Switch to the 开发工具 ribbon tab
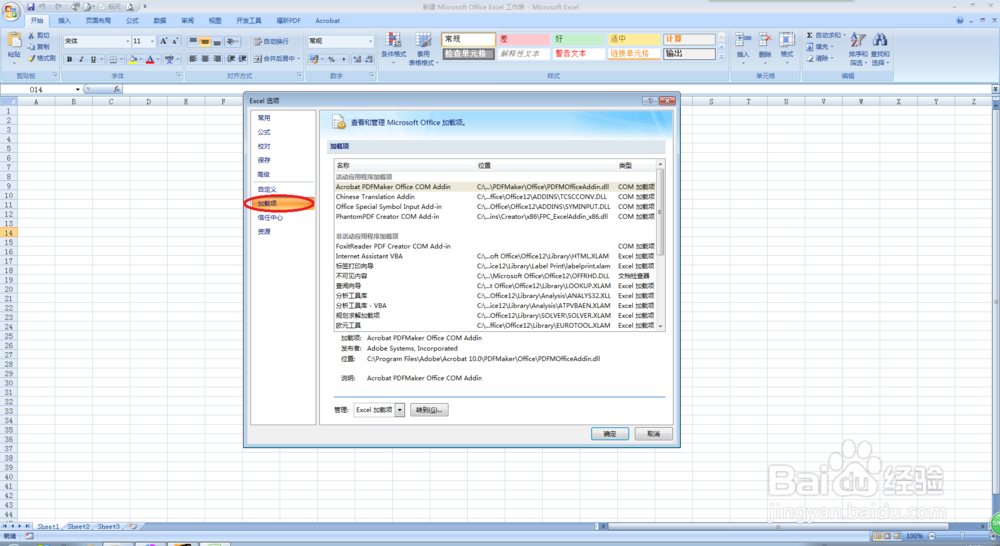 click(249, 21)
